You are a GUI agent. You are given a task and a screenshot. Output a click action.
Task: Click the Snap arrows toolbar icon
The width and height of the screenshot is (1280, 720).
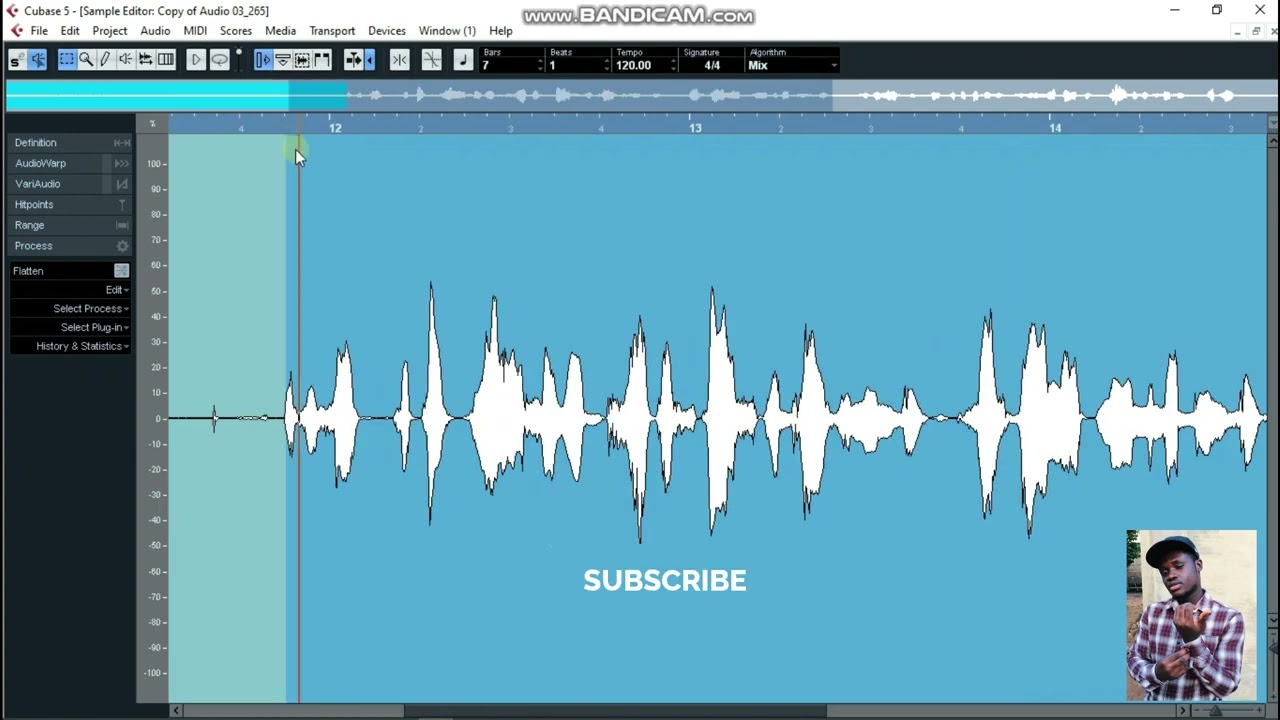pos(399,60)
